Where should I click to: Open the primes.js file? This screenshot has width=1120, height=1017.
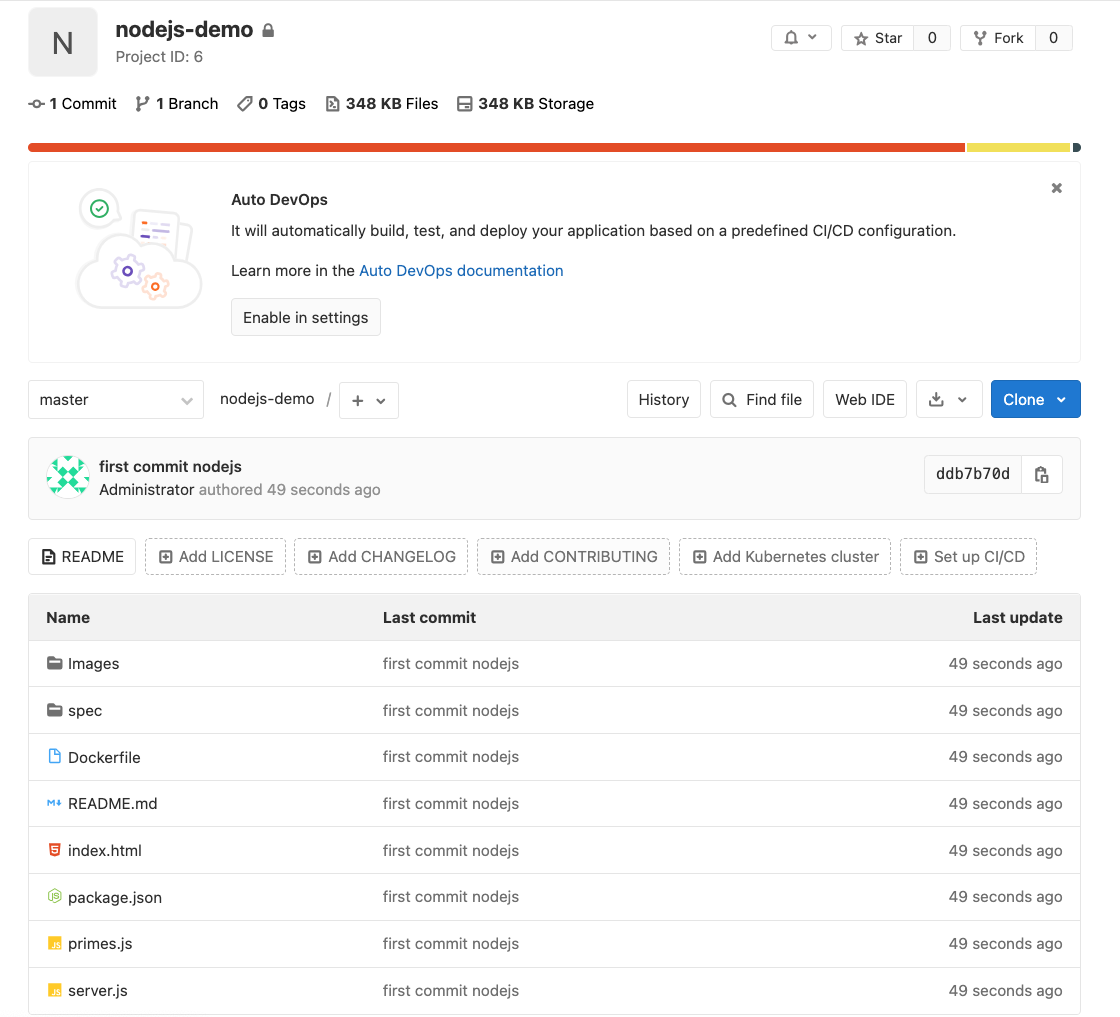pyautogui.click(x=100, y=943)
